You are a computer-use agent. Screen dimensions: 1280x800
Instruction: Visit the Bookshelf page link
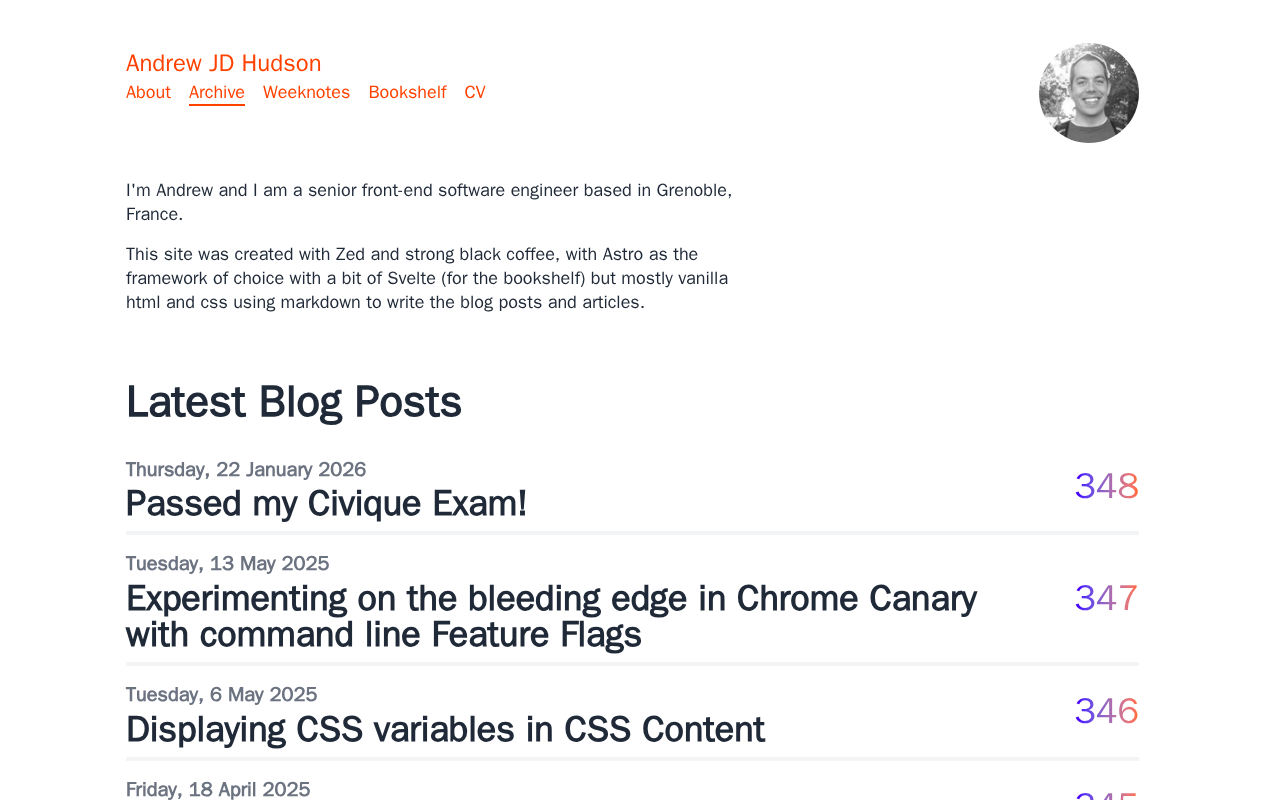coord(407,93)
